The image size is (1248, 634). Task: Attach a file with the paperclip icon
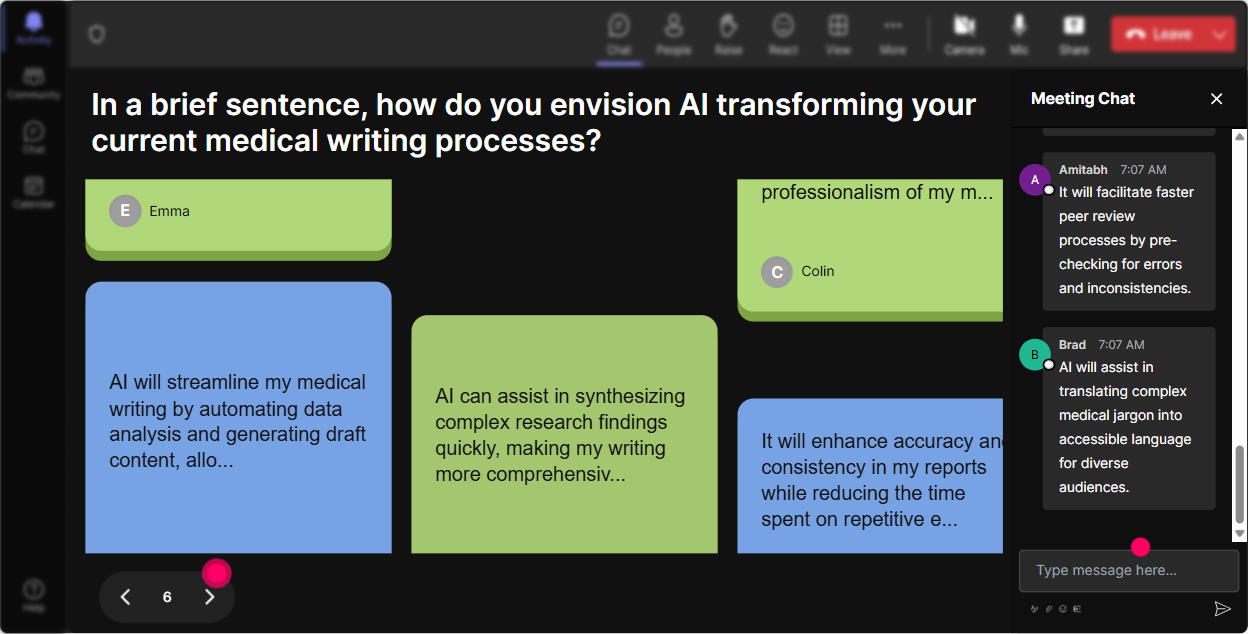tap(1049, 609)
